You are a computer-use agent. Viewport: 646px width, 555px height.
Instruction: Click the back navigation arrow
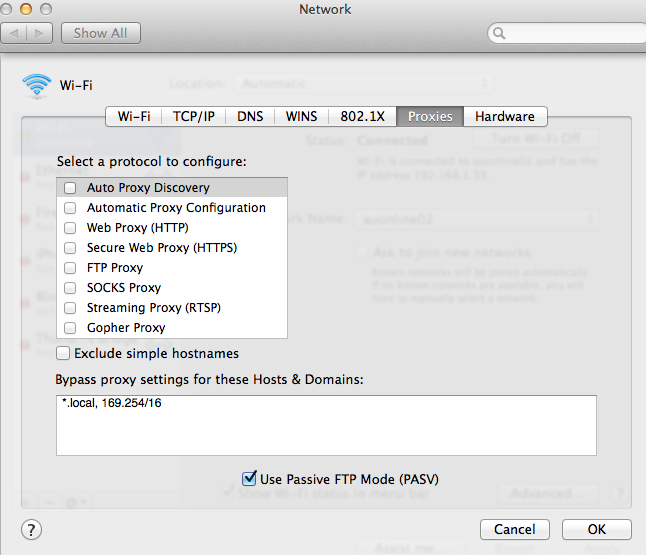(x=14, y=33)
